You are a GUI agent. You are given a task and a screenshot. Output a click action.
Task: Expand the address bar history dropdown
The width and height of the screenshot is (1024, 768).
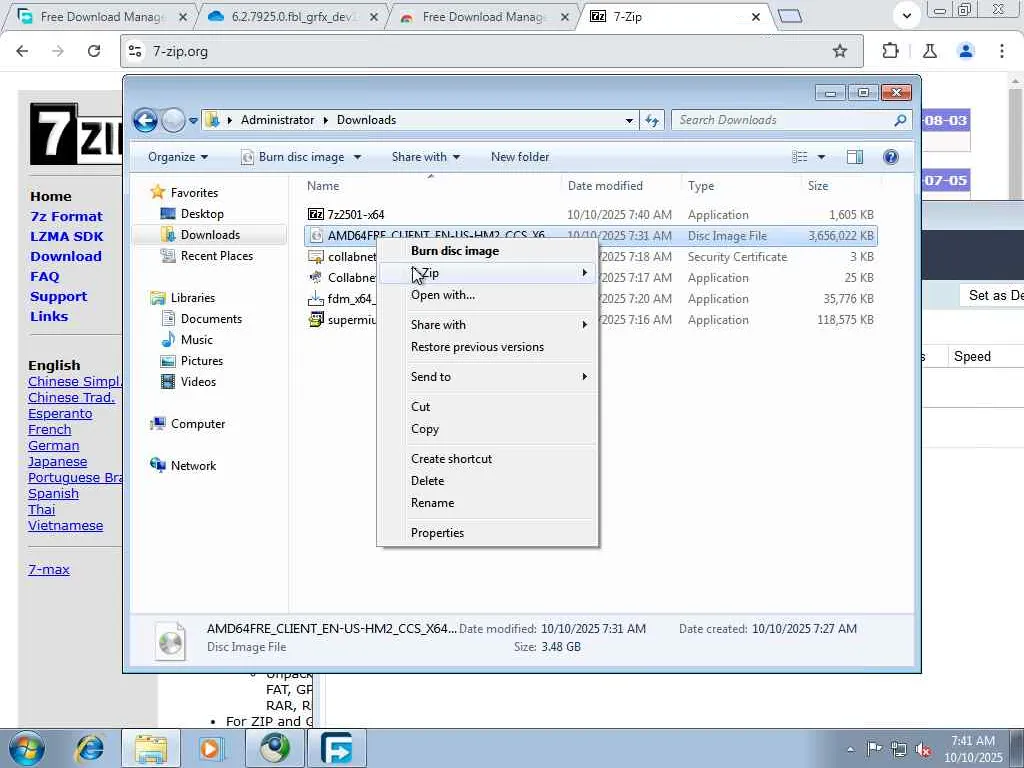629,120
